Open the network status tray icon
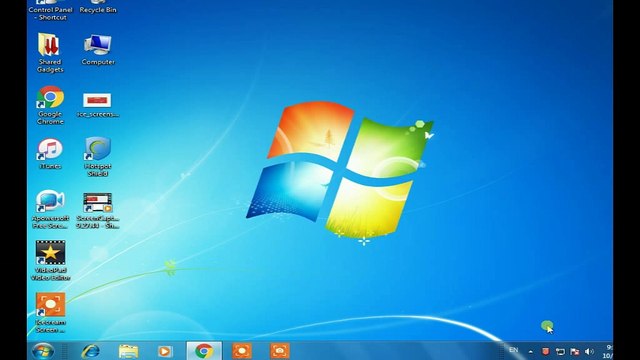This screenshot has width=640, height=360. pyautogui.click(x=560, y=351)
